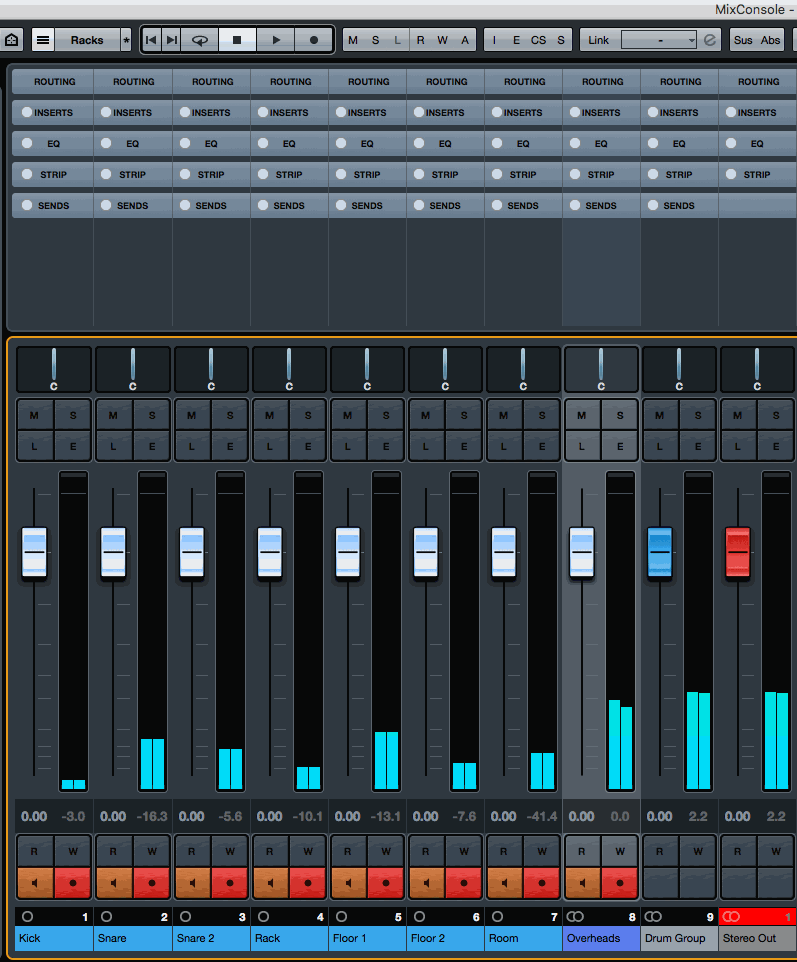Go to next marker transport button
The width and height of the screenshot is (797, 962).
pyautogui.click(x=172, y=40)
